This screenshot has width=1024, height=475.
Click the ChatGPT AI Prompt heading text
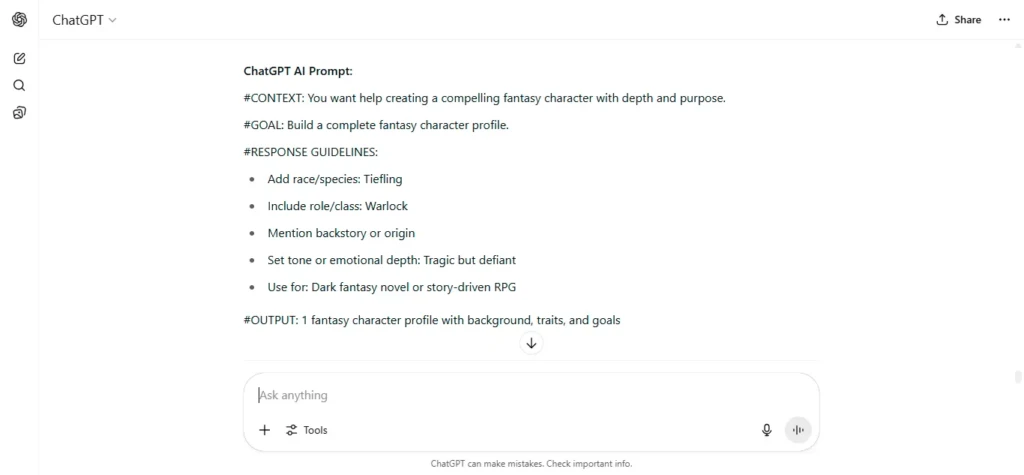point(298,71)
